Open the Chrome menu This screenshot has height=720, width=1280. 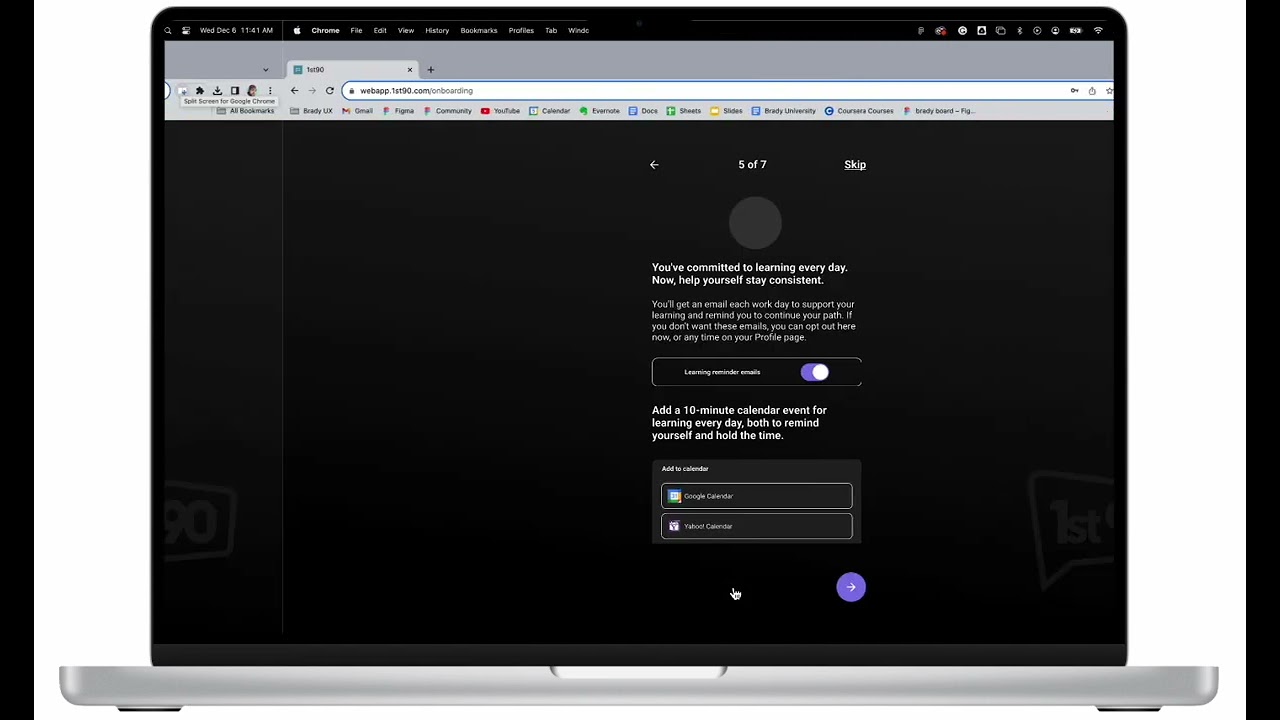pos(325,31)
